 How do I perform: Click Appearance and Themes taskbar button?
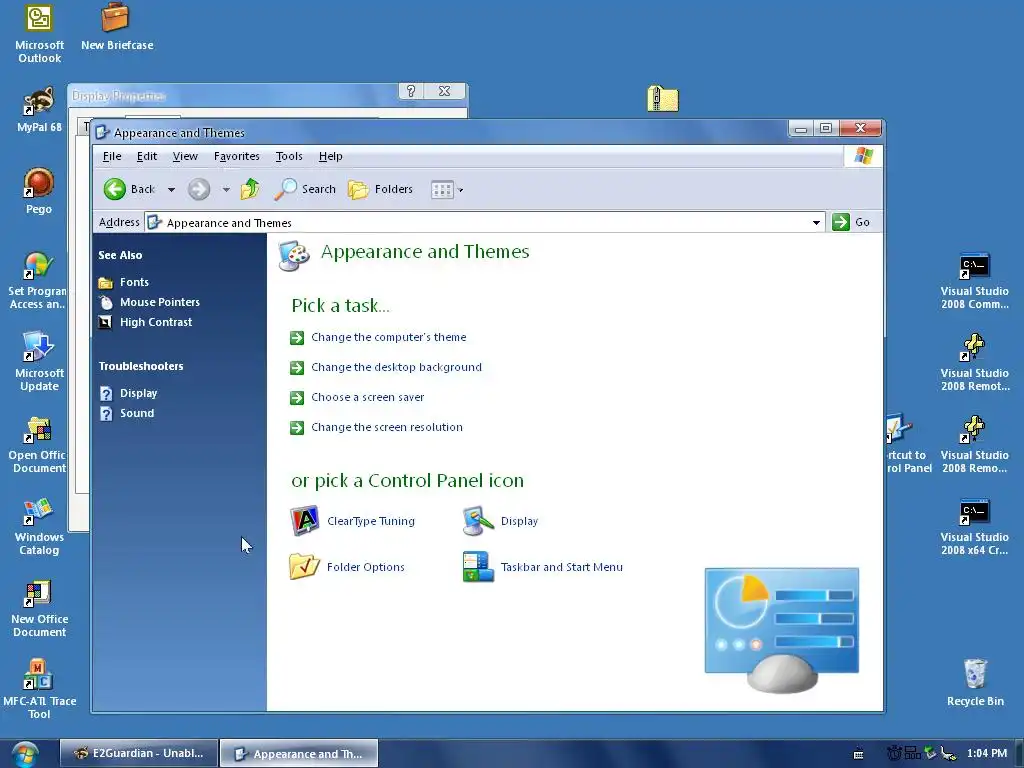(298, 754)
